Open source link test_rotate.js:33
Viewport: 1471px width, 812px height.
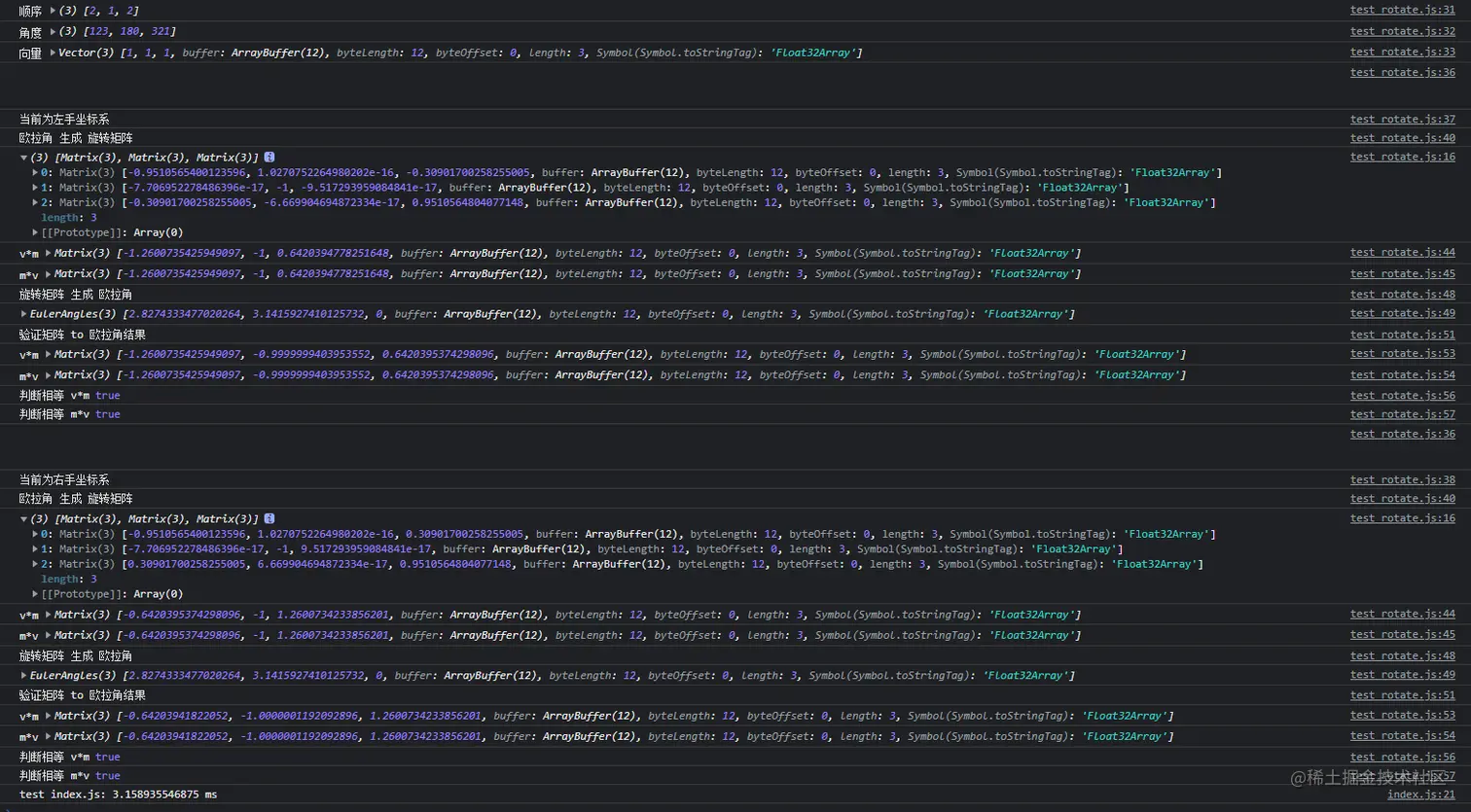click(x=1403, y=52)
